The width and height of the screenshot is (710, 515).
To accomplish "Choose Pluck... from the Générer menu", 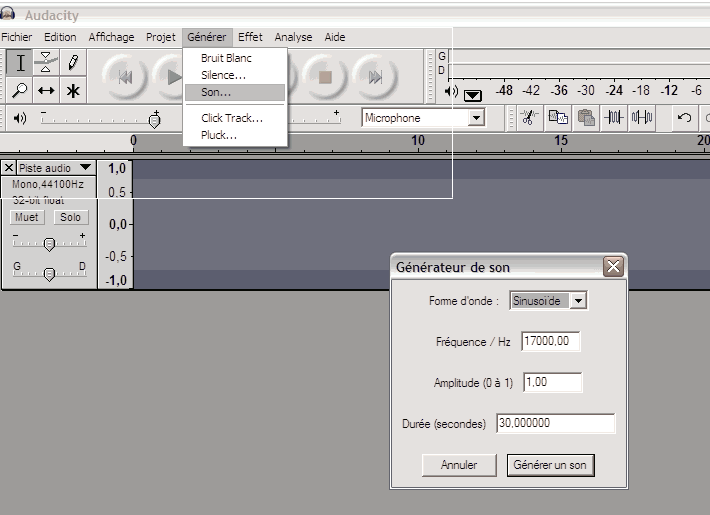I will point(235,135).
